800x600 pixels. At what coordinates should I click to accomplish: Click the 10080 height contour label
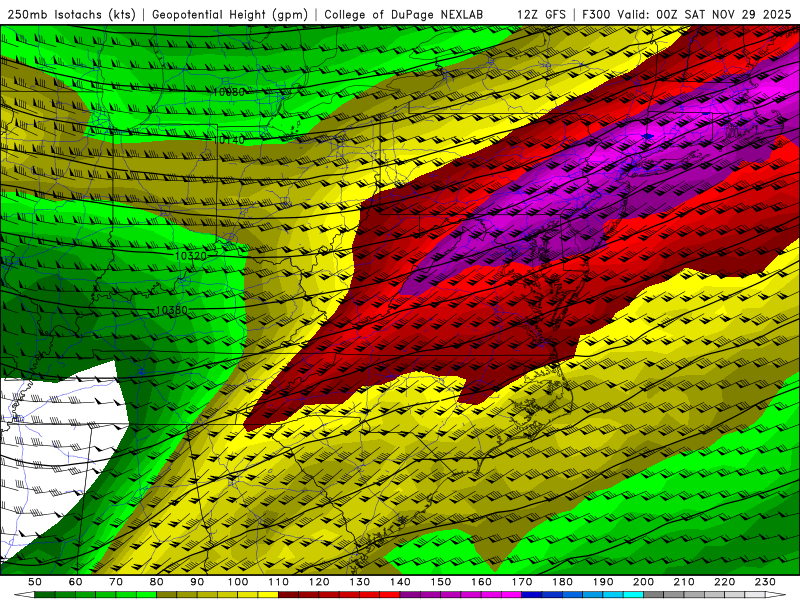(x=229, y=92)
